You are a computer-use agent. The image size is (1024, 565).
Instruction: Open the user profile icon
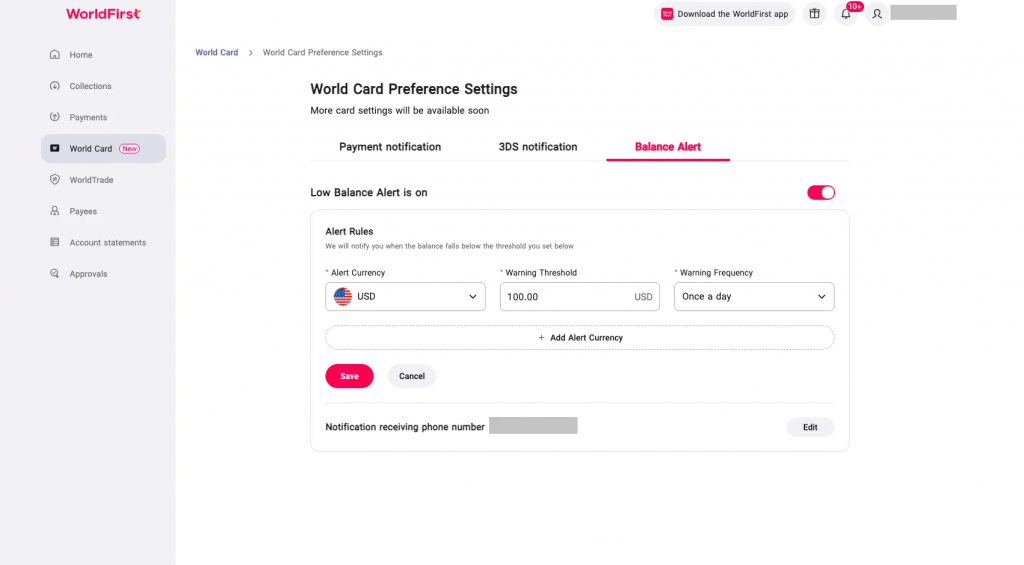click(877, 14)
